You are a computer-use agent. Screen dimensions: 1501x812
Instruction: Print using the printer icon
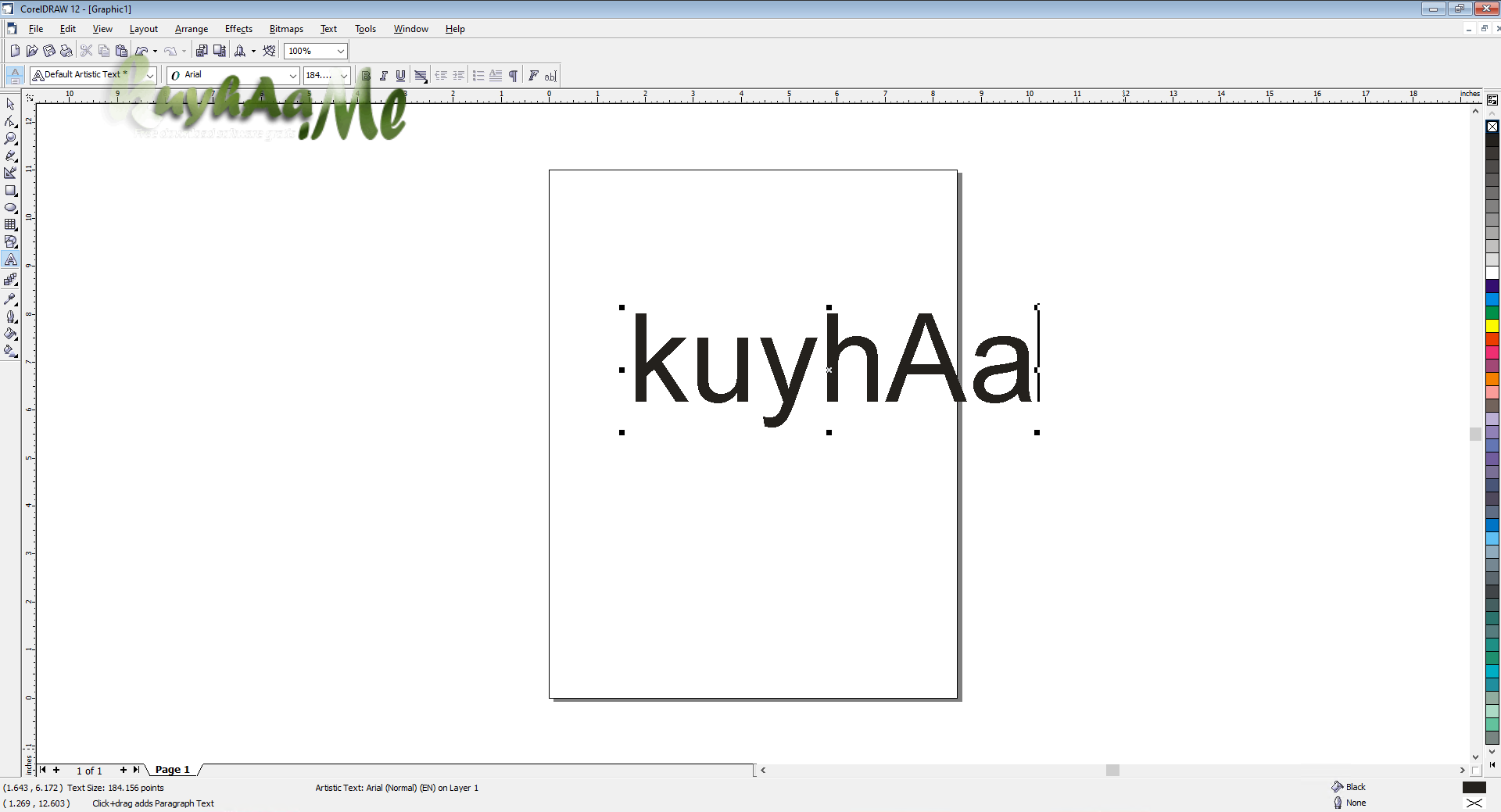tap(66, 51)
